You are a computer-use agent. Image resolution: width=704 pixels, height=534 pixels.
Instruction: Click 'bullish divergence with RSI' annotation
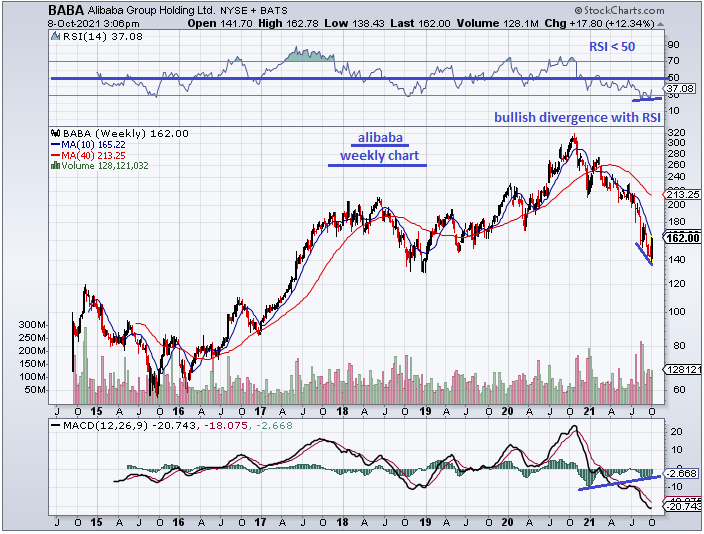click(577, 118)
